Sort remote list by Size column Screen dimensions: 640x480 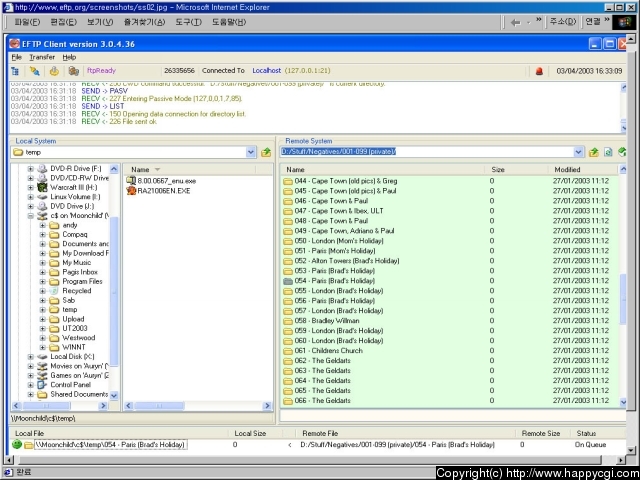tap(516, 169)
